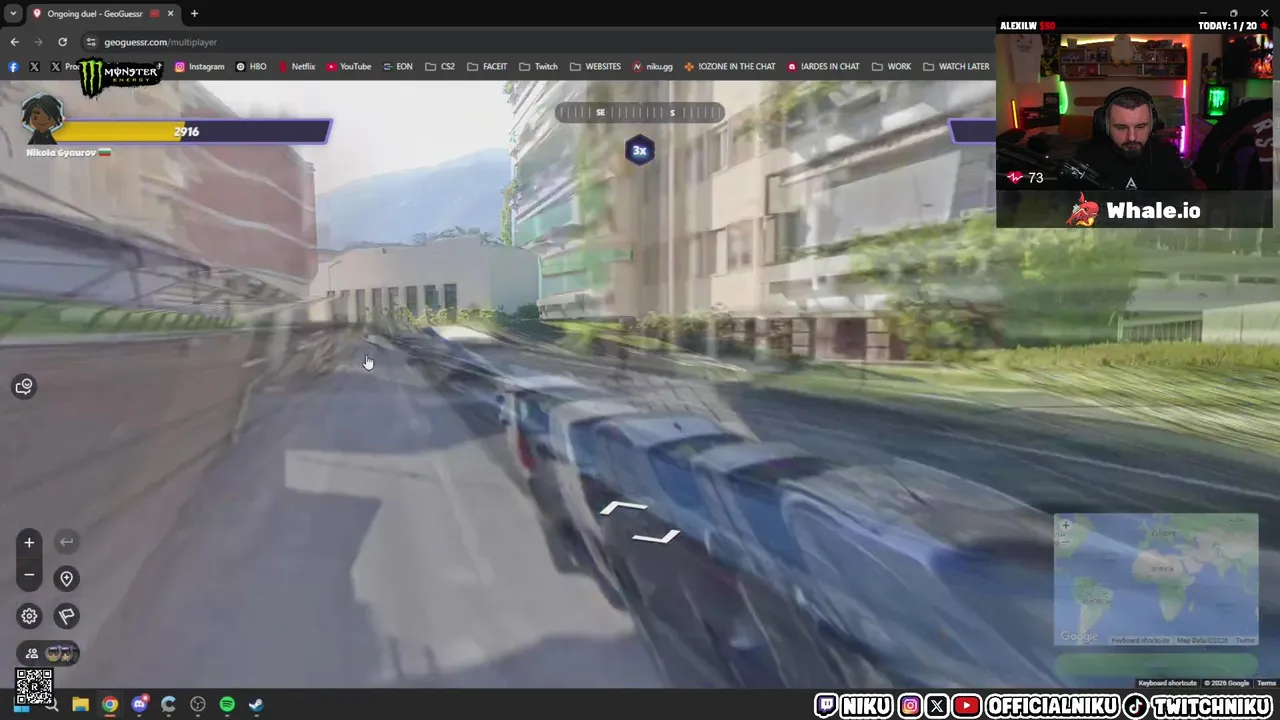Viewport: 1280px width, 720px height.
Task: Open the Facebook bookmark
Action: 13,67
